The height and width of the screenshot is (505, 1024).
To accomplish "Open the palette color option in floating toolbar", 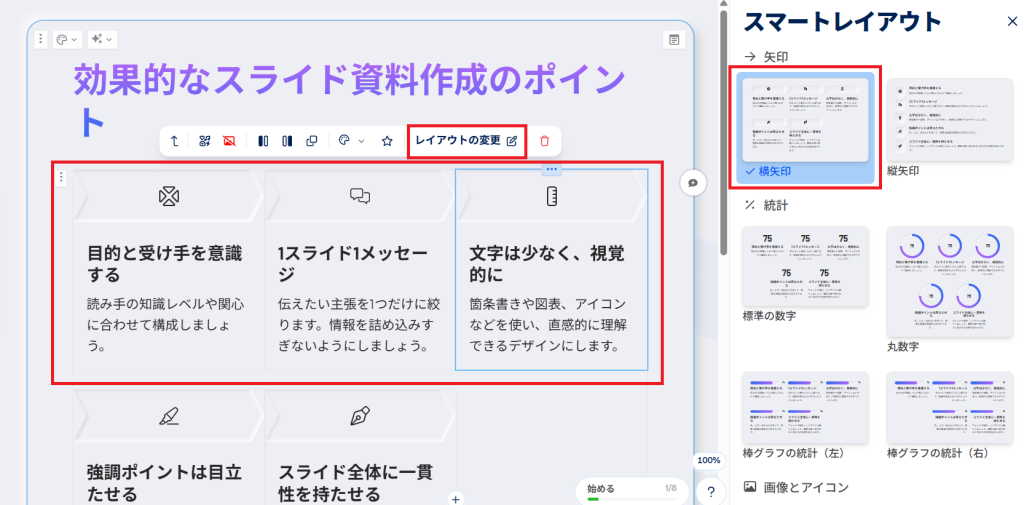I will [x=345, y=140].
